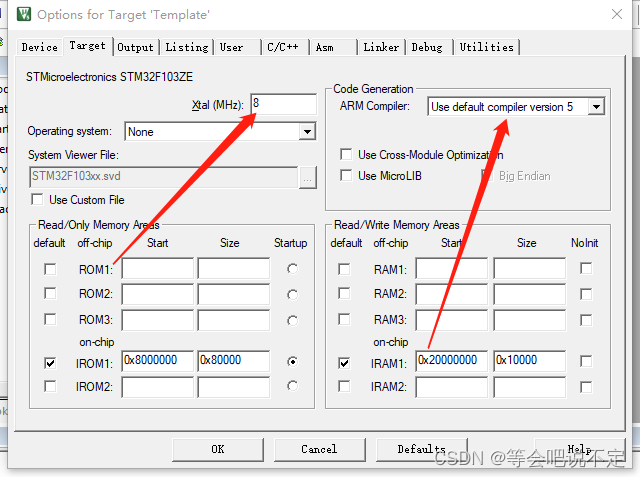Select IROM2 Startup radio button
The height and width of the screenshot is (477, 640).
pyautogui.click(x=292, y=386)
